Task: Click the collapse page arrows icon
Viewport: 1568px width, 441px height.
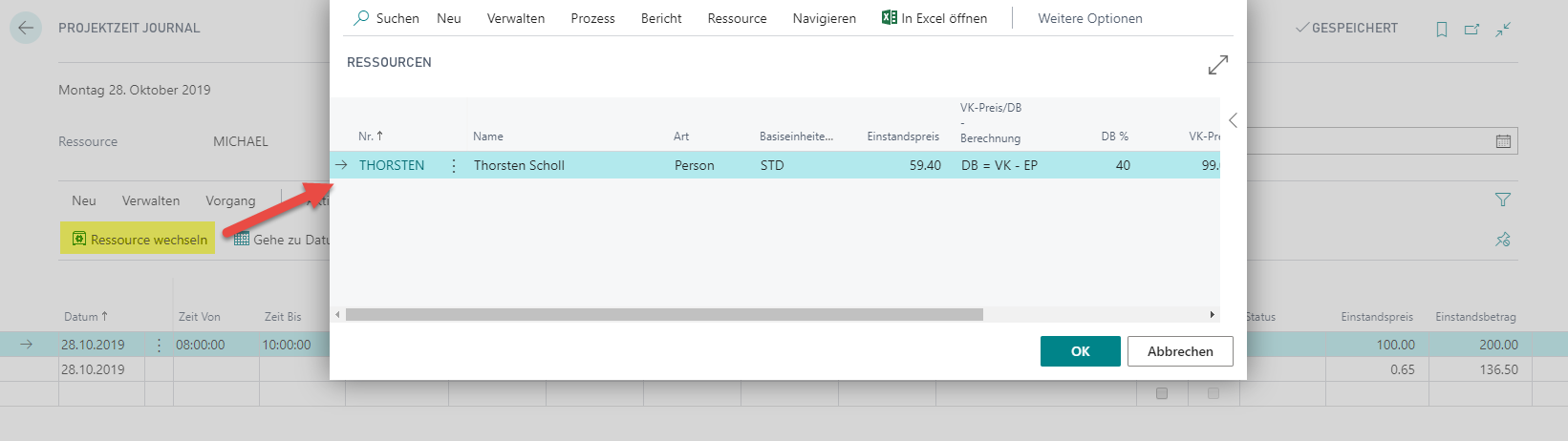Action: tap(1503, 30)
